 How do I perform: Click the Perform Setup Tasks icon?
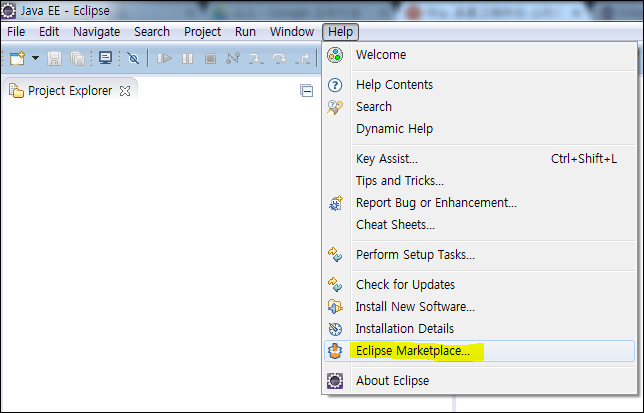pyautogui.click(x=335, y=255)
